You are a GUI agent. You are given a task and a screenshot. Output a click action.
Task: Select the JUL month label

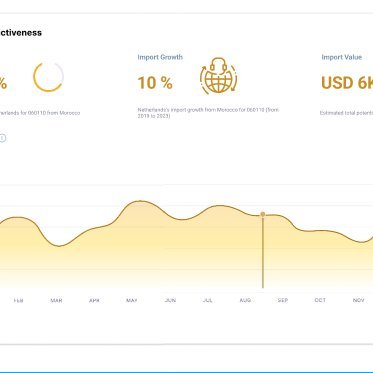[x=208, y=300]
